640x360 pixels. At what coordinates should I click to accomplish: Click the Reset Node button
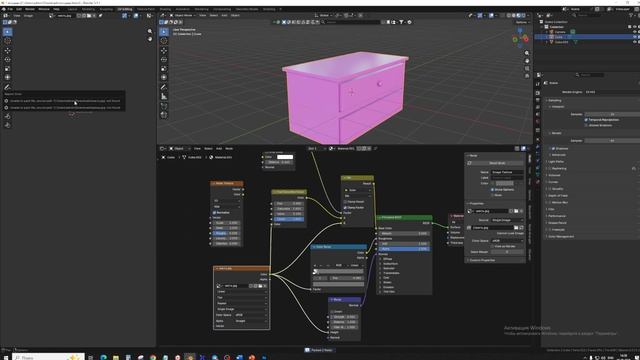[x=497, y=163]
